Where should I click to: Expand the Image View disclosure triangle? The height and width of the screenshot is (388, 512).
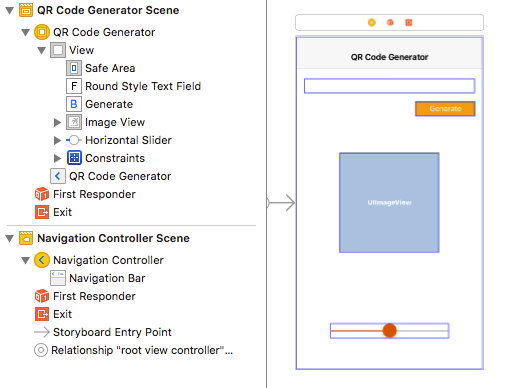tap(57, 122)
